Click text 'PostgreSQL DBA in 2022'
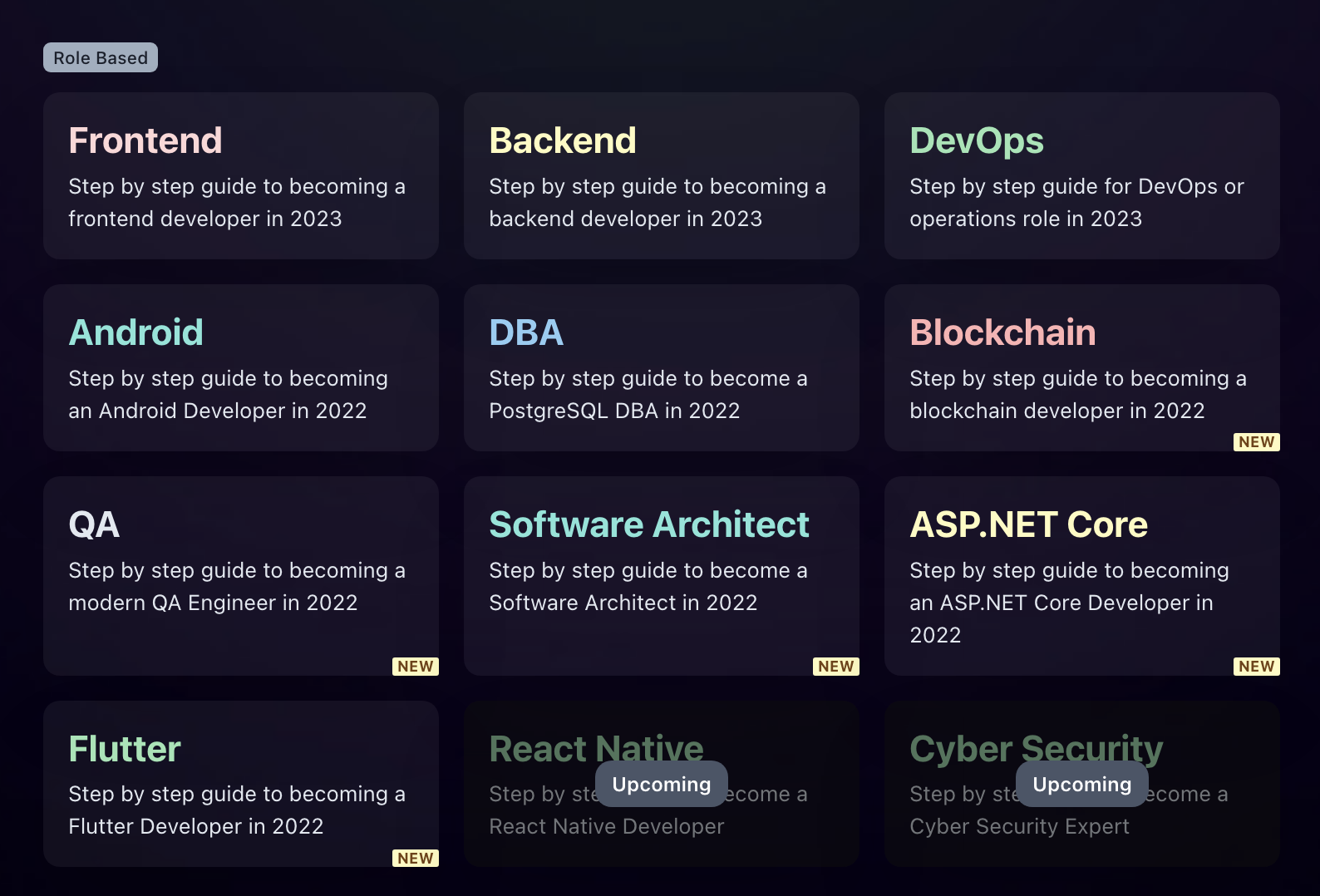This screenshot has height=896, width=1320. pyautogui.click(x=614, y=411)
